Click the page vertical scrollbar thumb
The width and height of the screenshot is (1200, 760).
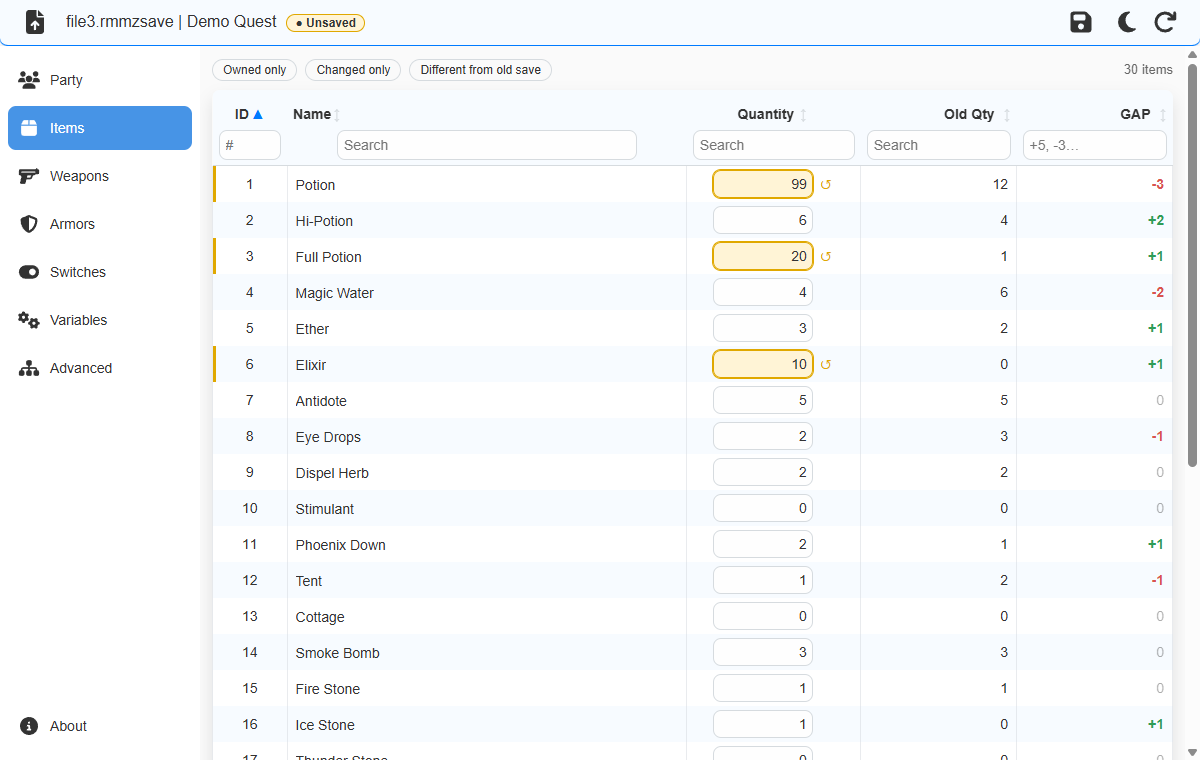[1192, 264]
